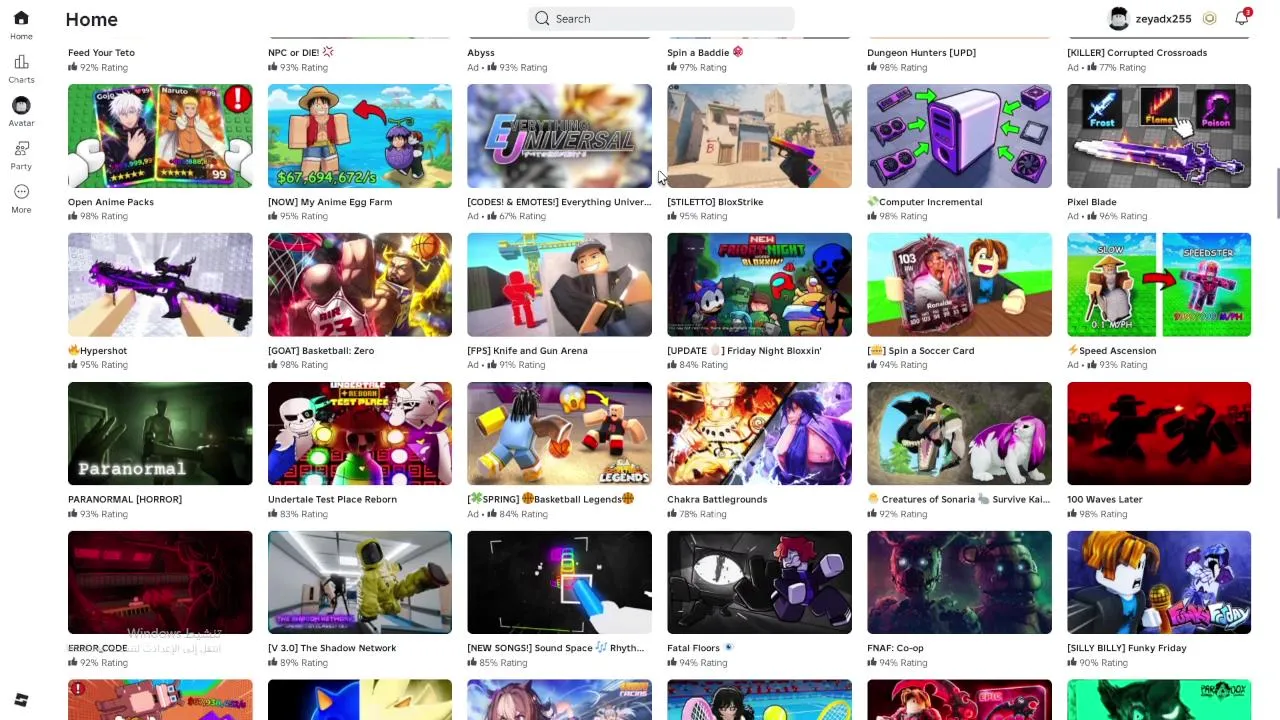Click the Chakra Battlegrounds title text
The height and width of the screenshot is (720, 1280).
tap(717, 499)
